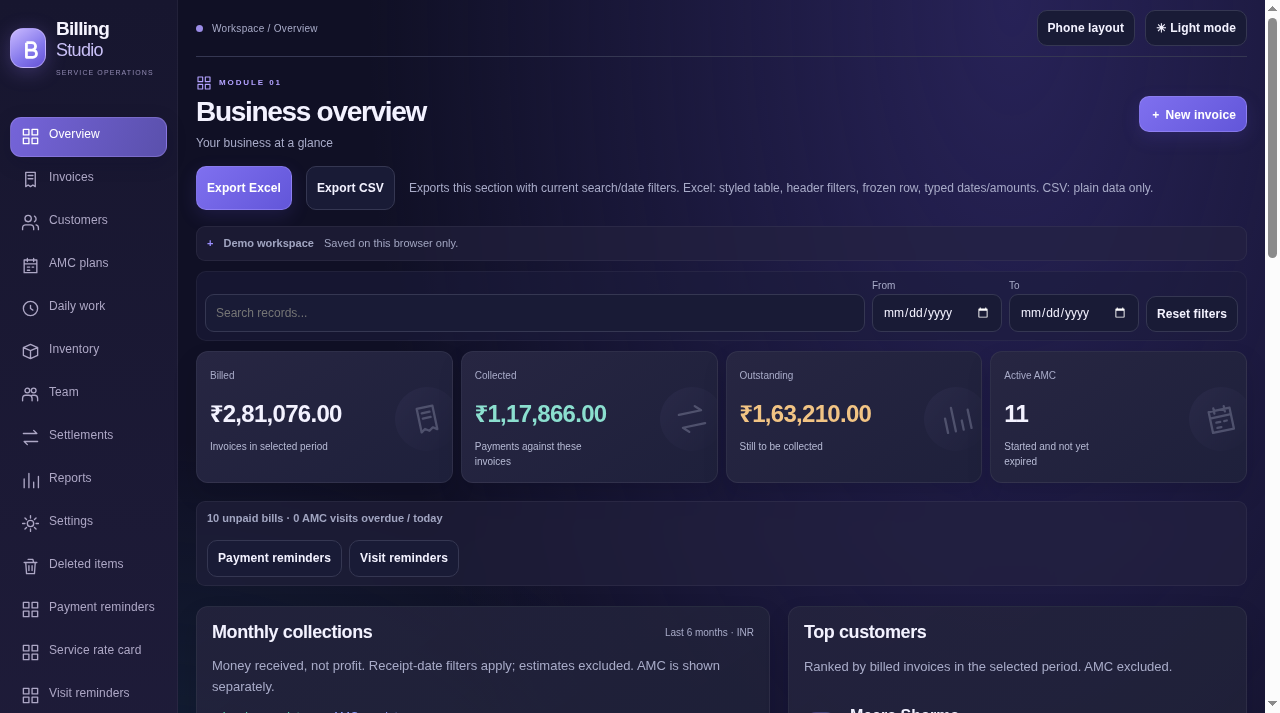Select Settlements in the sidebar menu
The image size is (1280, 713).
pyautogui.click(x=88, y=437)
